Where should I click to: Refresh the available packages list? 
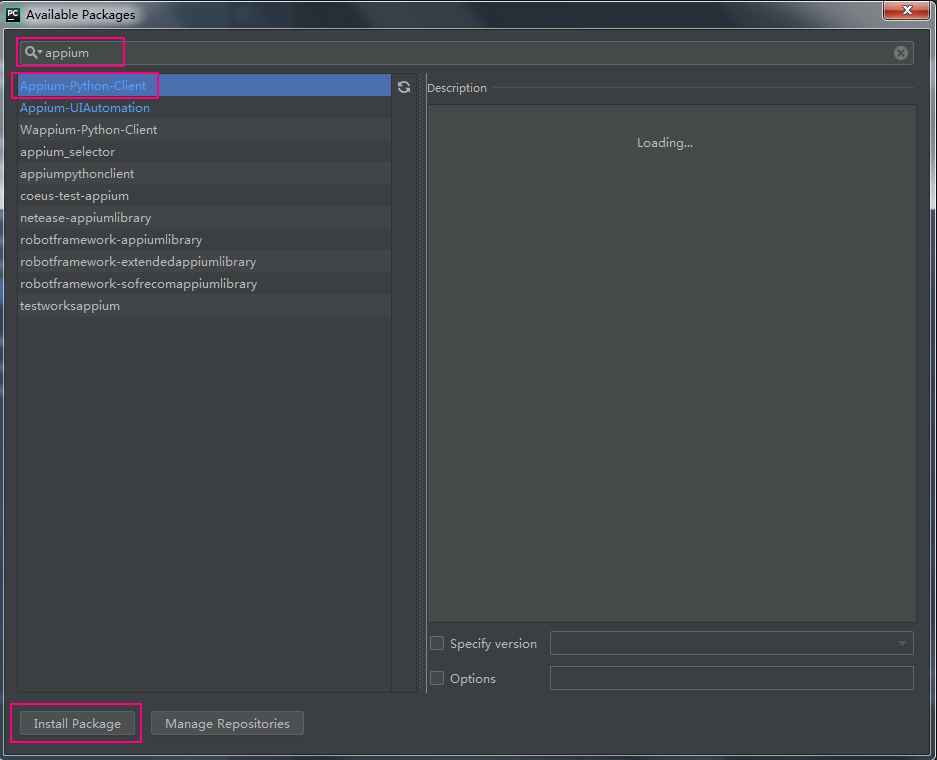(x=404, y=87)
